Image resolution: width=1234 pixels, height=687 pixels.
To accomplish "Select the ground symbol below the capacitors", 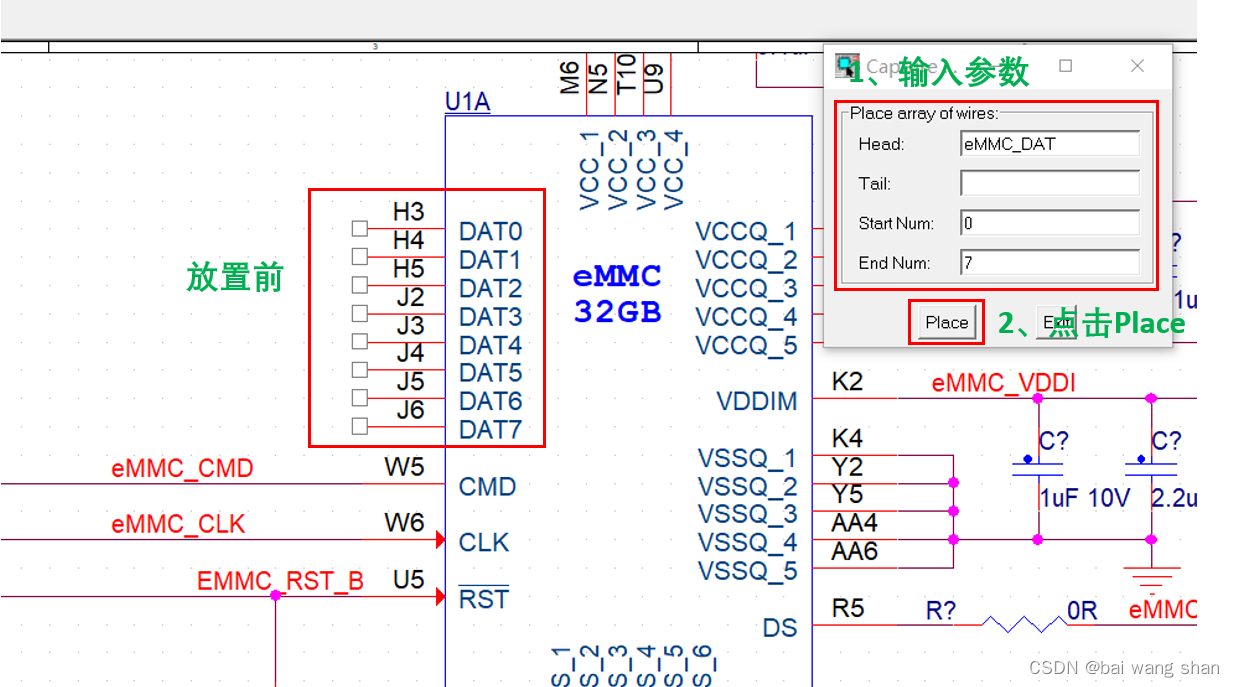I will click(1150, 577).
